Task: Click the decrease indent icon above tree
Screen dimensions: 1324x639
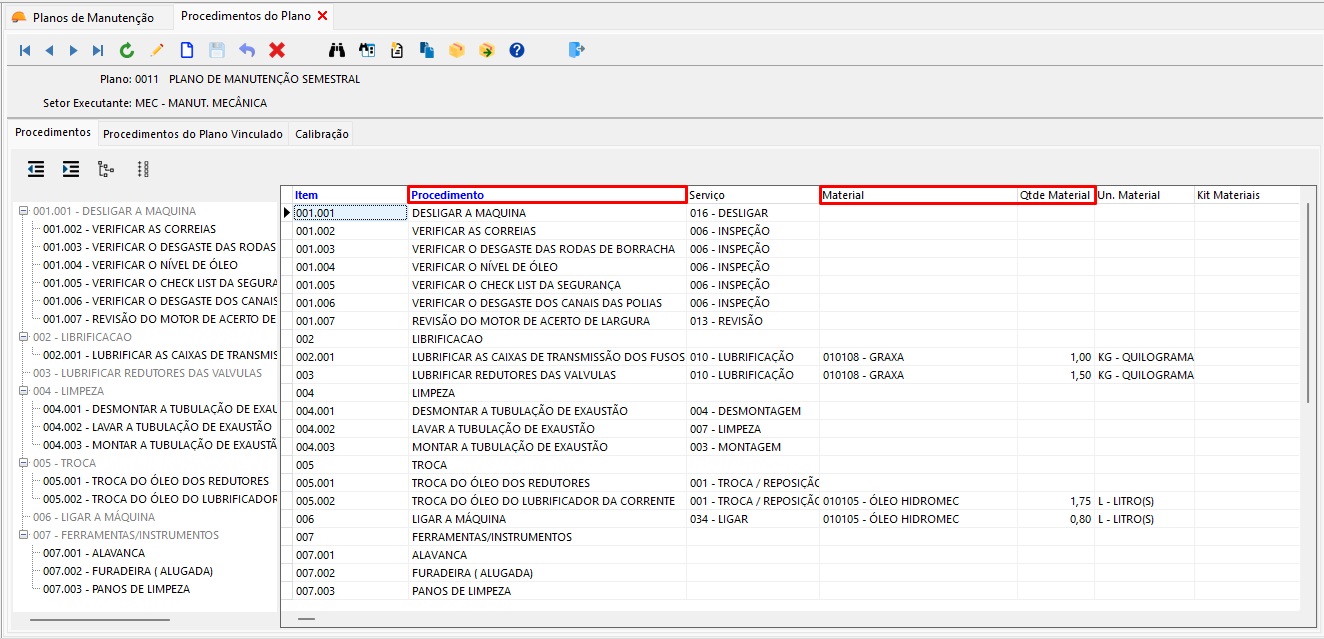Action: 36,169
